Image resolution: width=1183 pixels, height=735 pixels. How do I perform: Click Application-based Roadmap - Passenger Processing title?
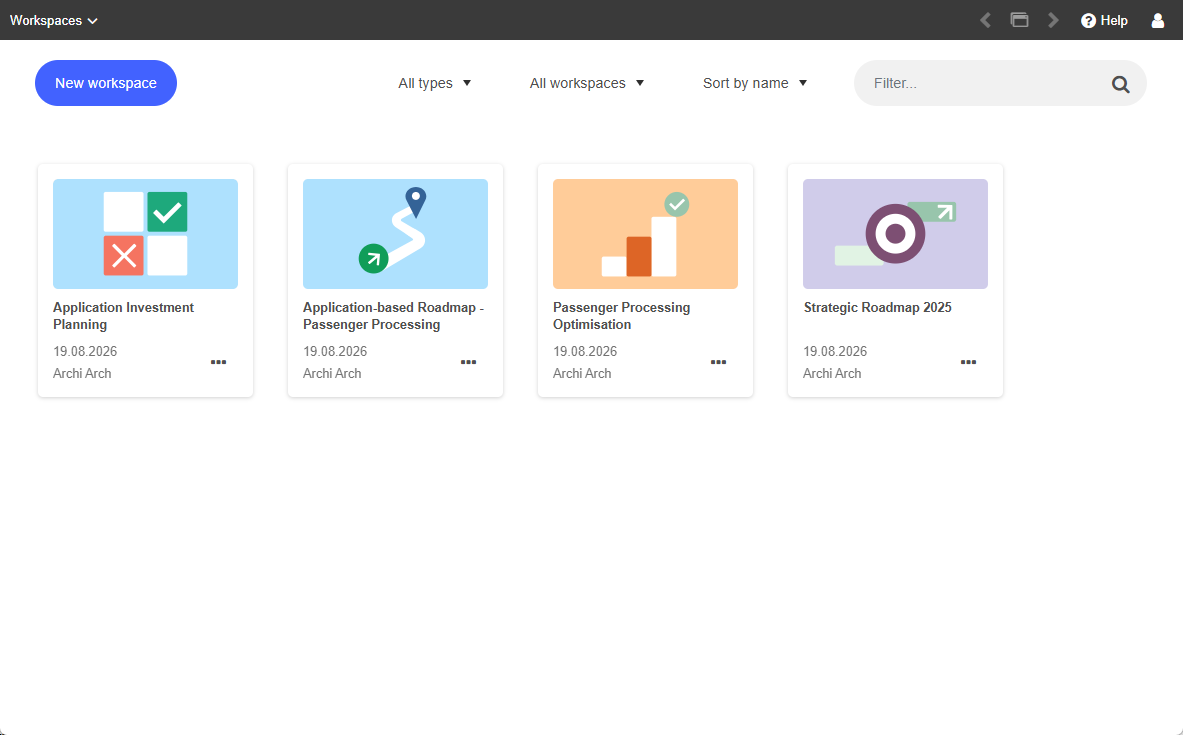point(393,316)
